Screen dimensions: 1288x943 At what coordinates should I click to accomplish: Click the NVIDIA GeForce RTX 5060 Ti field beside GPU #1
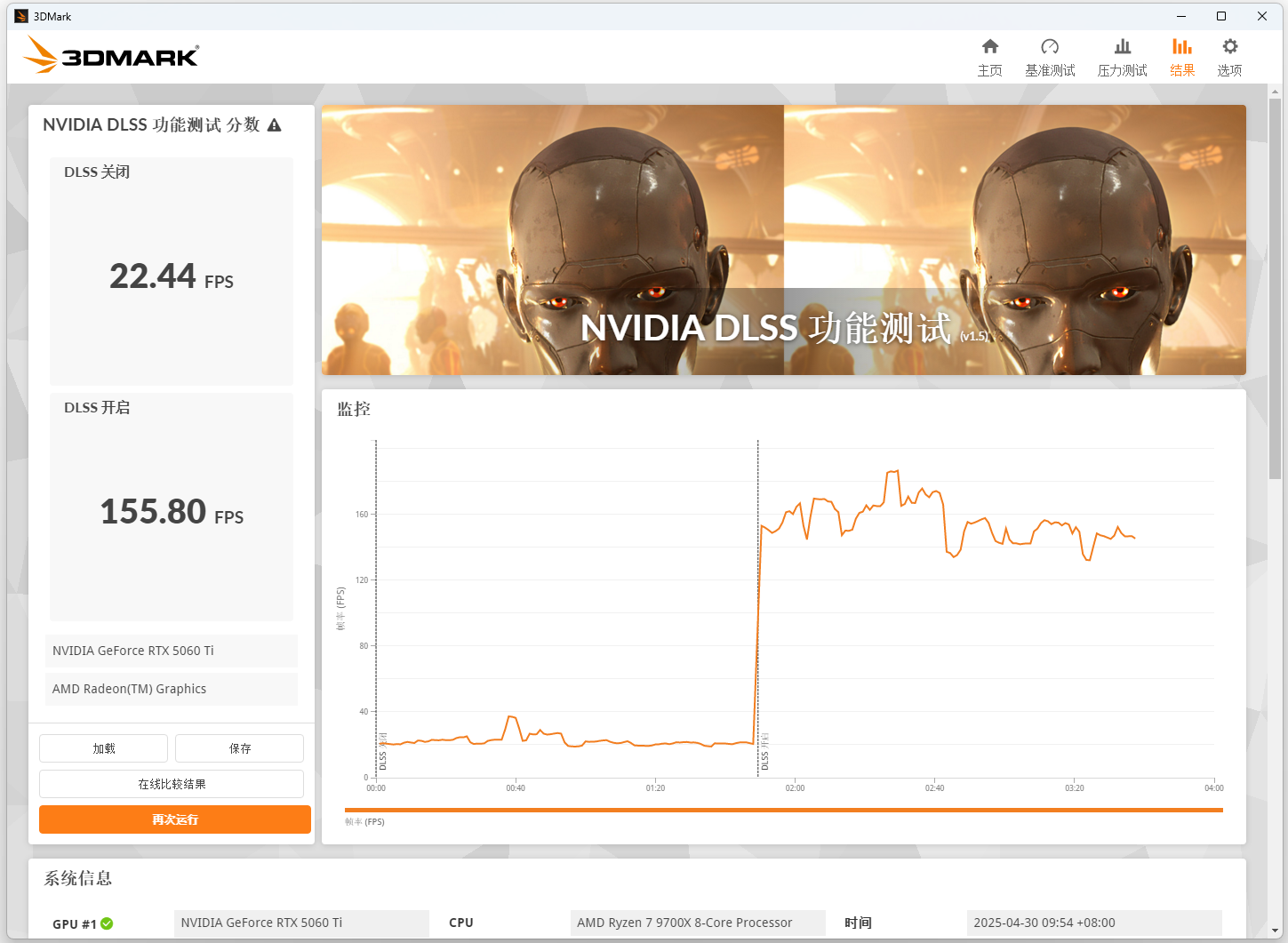tap(301, 923)
